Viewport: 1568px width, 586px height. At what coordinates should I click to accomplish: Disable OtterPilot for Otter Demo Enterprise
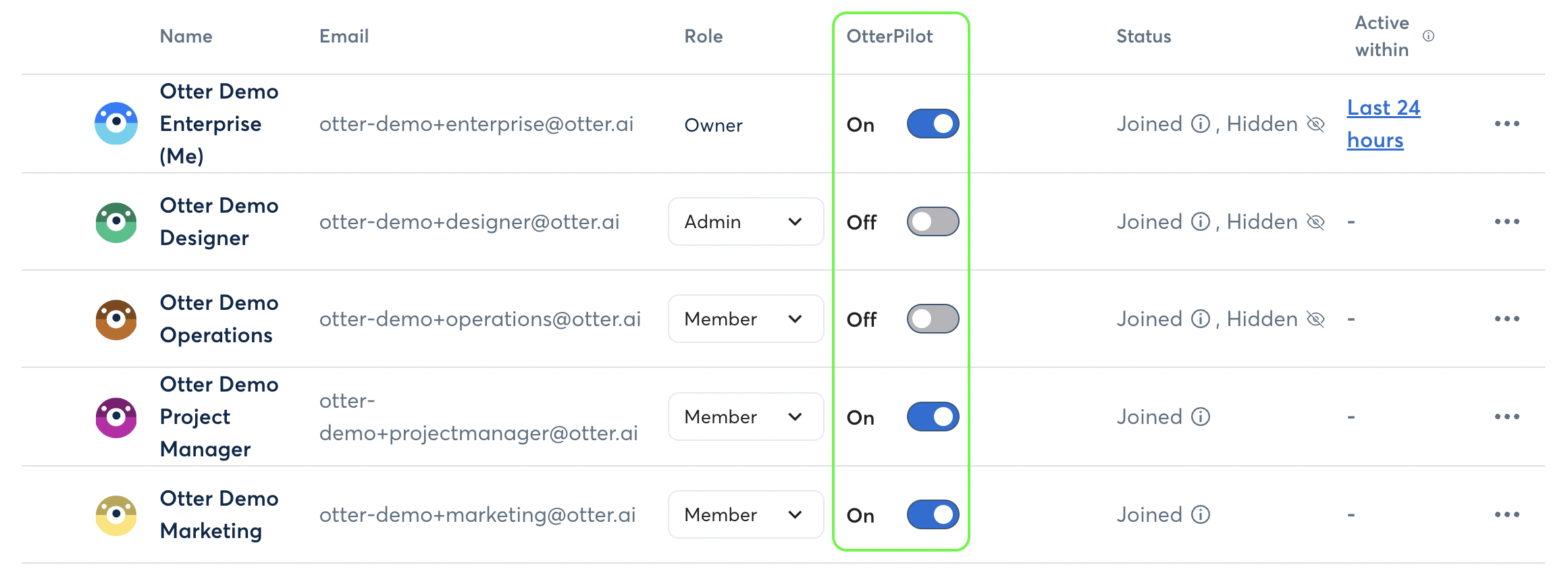click(x=933, y=124)
